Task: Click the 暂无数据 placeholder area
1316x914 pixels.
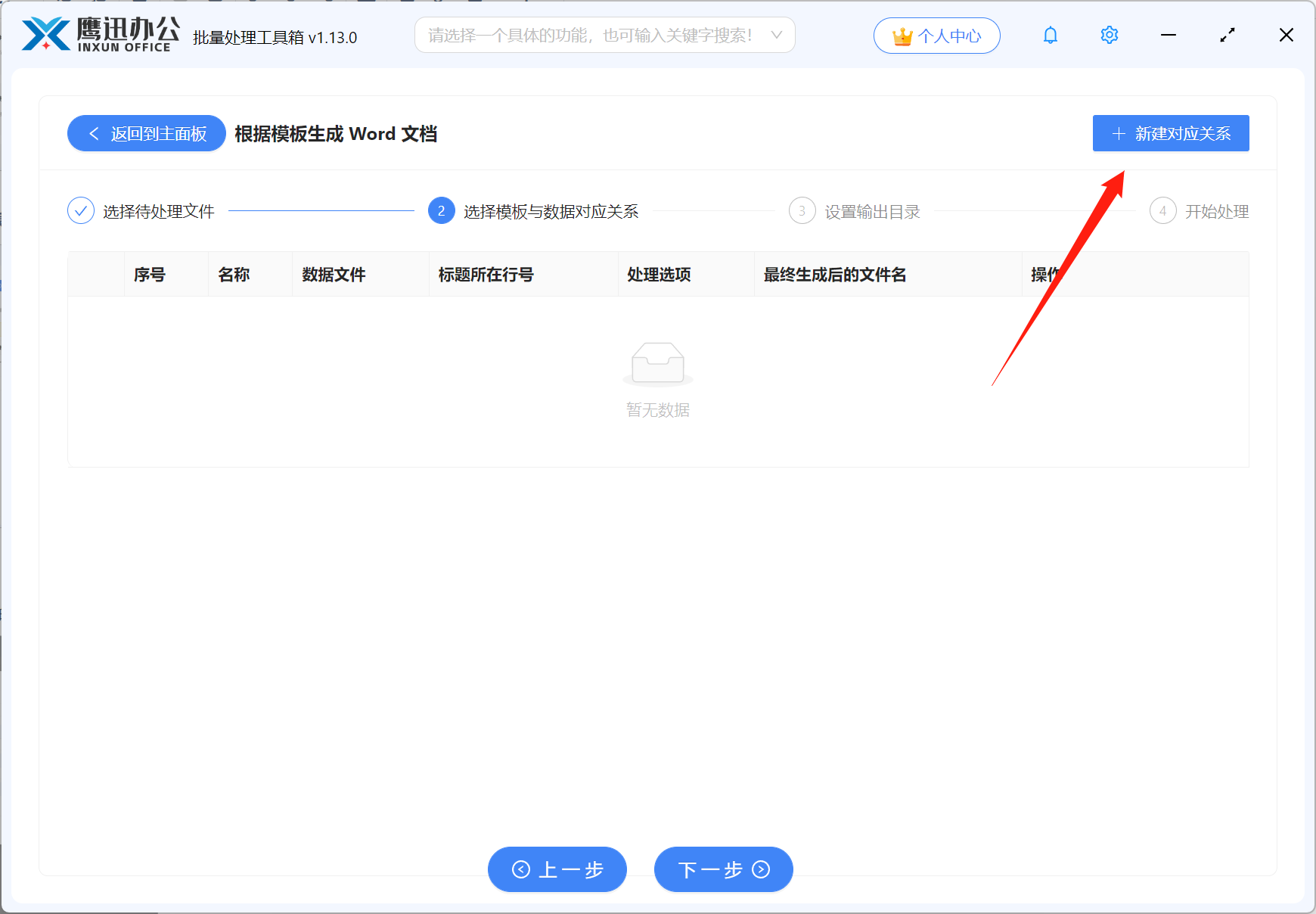Action: point(657,410)
